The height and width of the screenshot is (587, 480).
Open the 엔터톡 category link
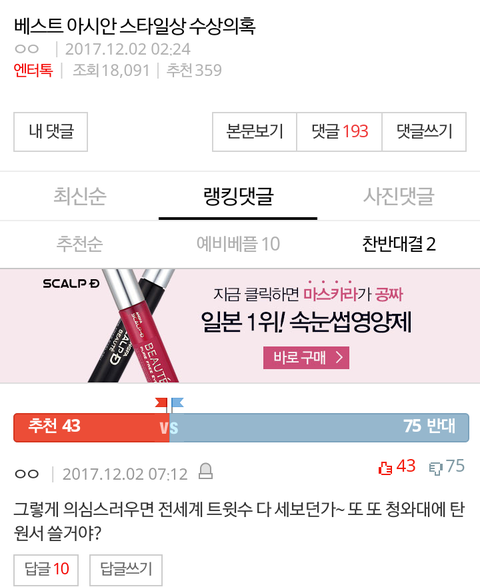coord(33,70)
